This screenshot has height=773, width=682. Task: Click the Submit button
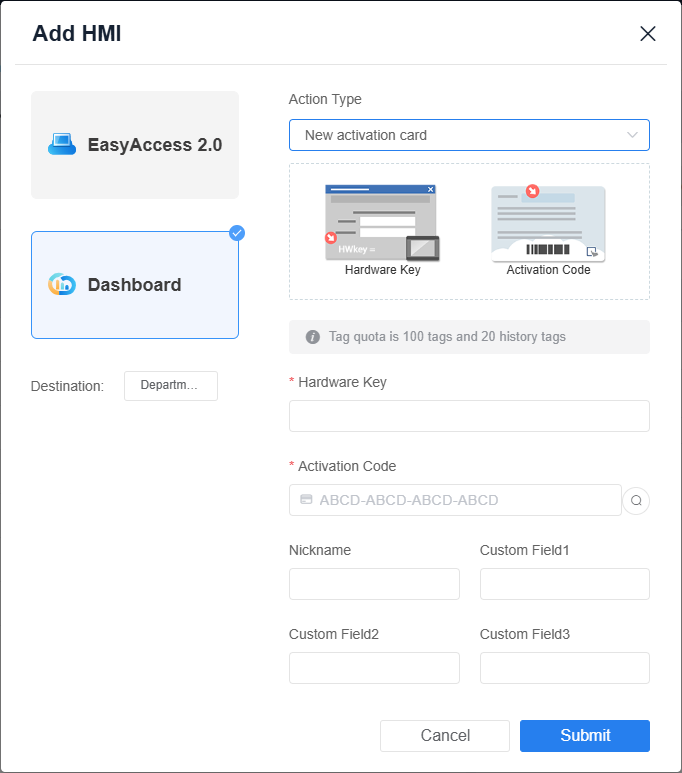tap(585, 736)
